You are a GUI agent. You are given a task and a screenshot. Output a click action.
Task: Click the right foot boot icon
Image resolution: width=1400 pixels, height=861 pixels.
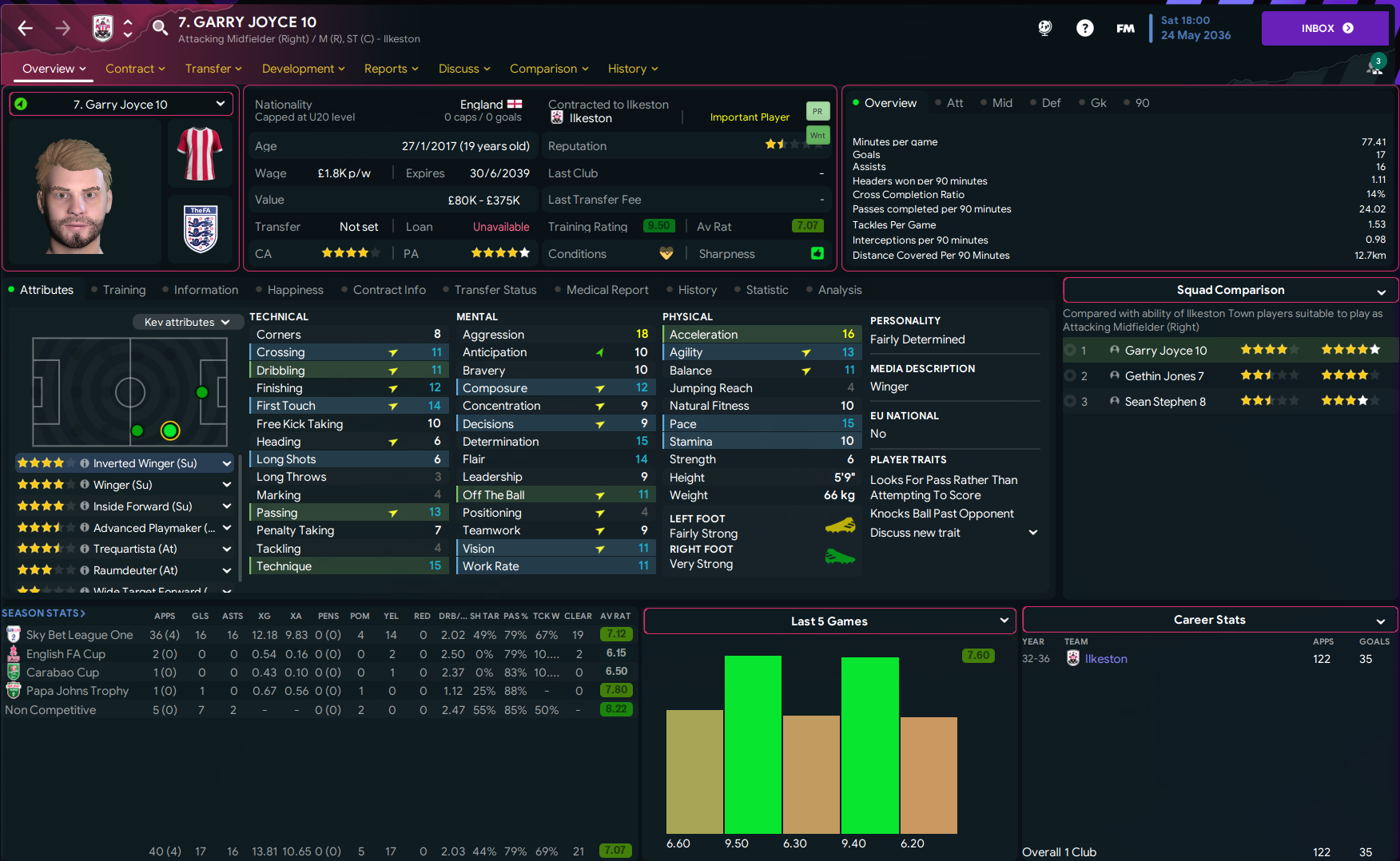[x=840, y=556]
